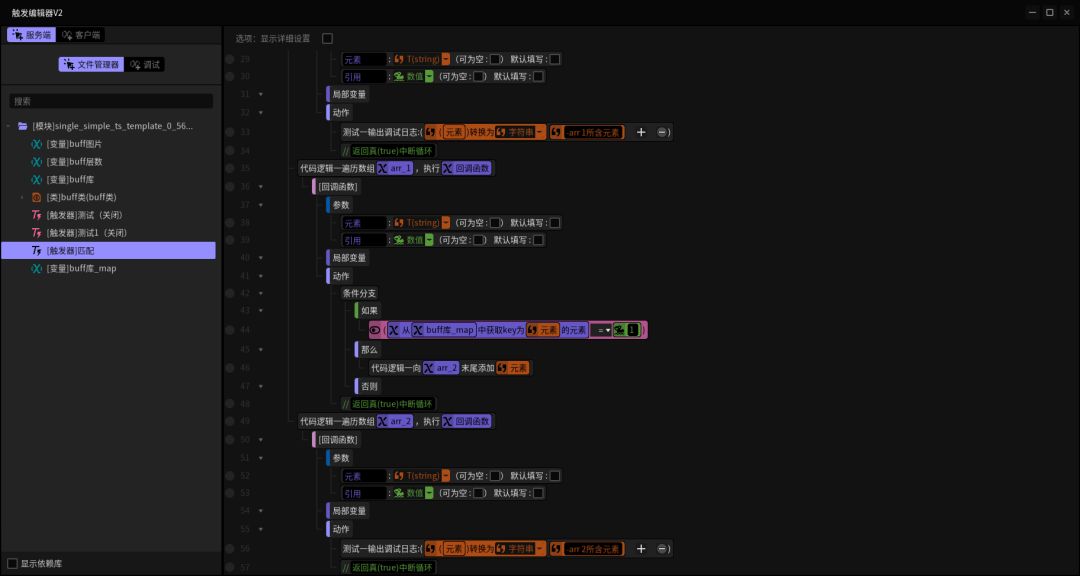
Task: Click the variable icon beside [变量]buff库
Action: (37, 180)
